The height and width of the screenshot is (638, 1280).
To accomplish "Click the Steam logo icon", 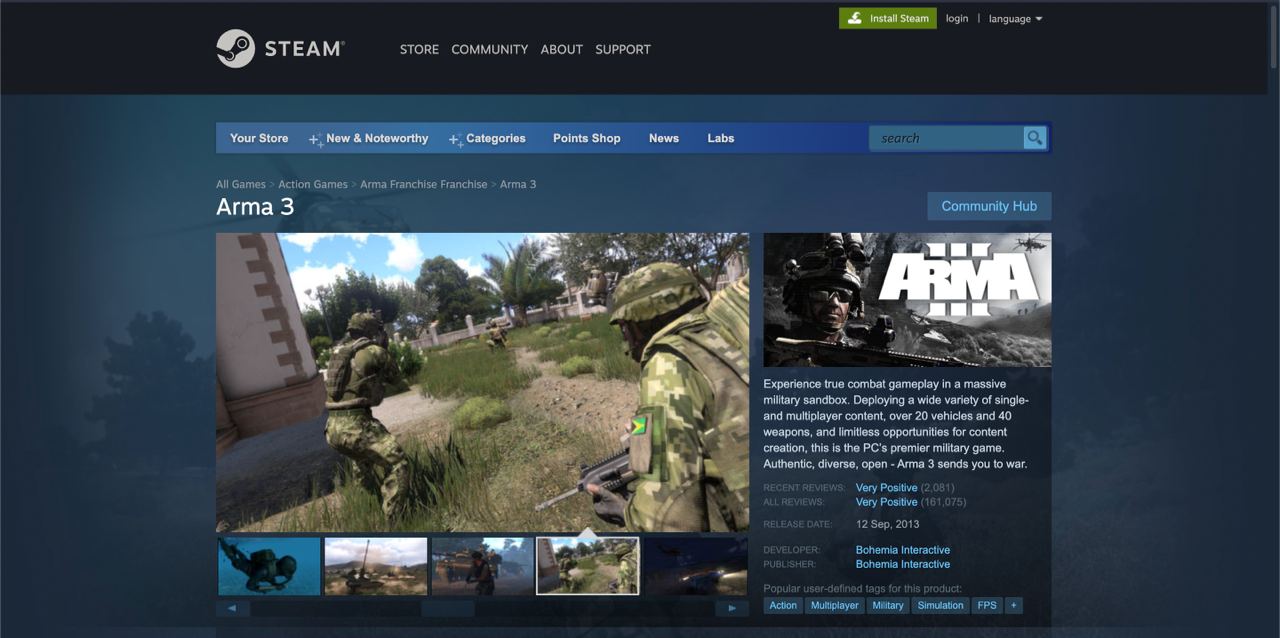I will pos(236,49).
